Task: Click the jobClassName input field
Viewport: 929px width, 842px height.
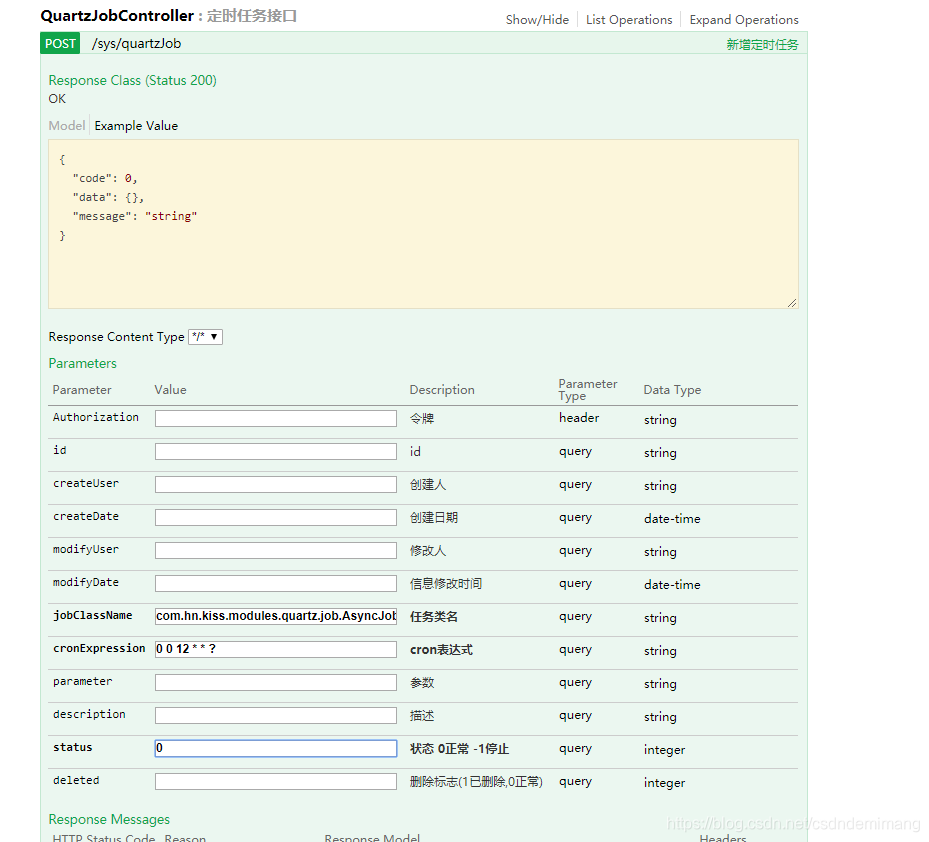Action: [276, 616]
